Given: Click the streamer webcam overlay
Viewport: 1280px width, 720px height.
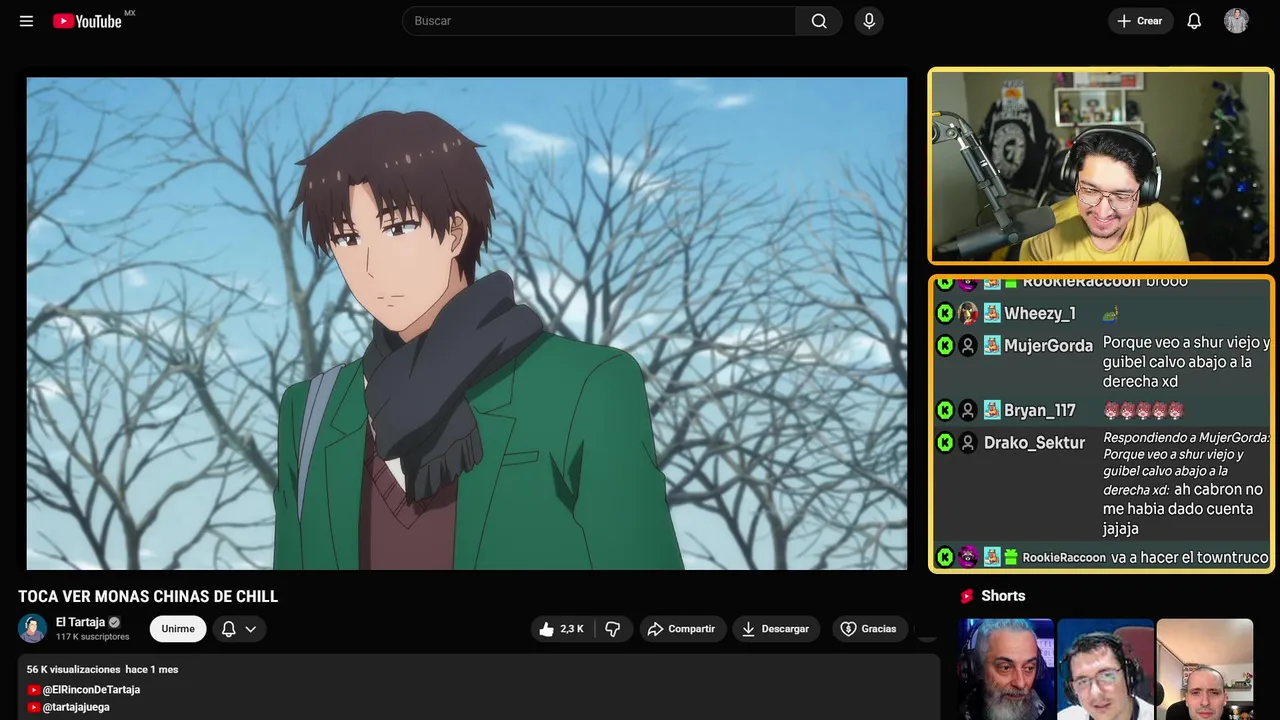Looking at the screenshot, I should coord(1101,166).
